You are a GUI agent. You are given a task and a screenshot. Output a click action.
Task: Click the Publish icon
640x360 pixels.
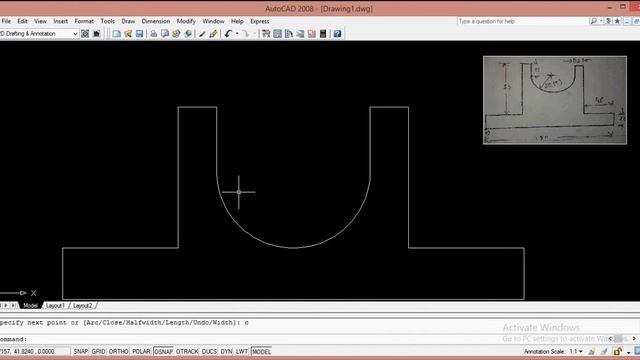176,34
